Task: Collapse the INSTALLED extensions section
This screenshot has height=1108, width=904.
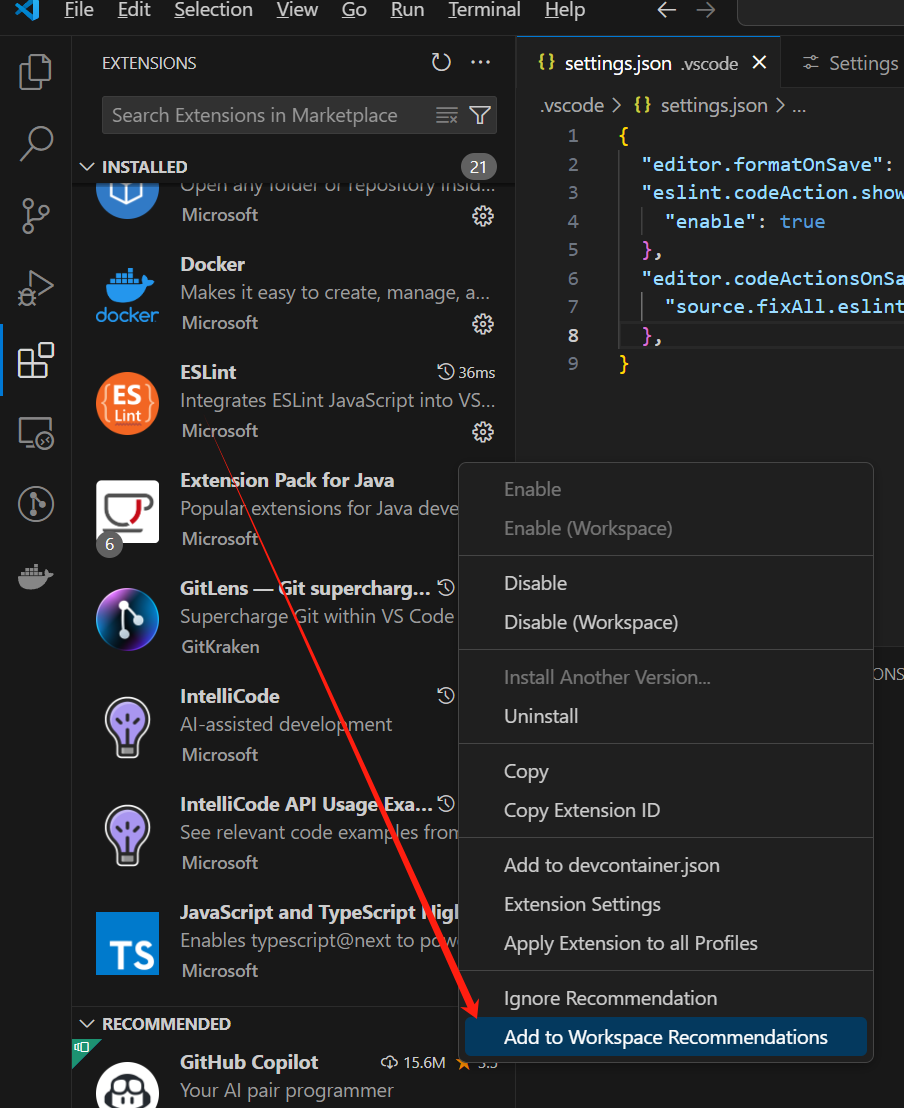Action: [x=88, y=167]
